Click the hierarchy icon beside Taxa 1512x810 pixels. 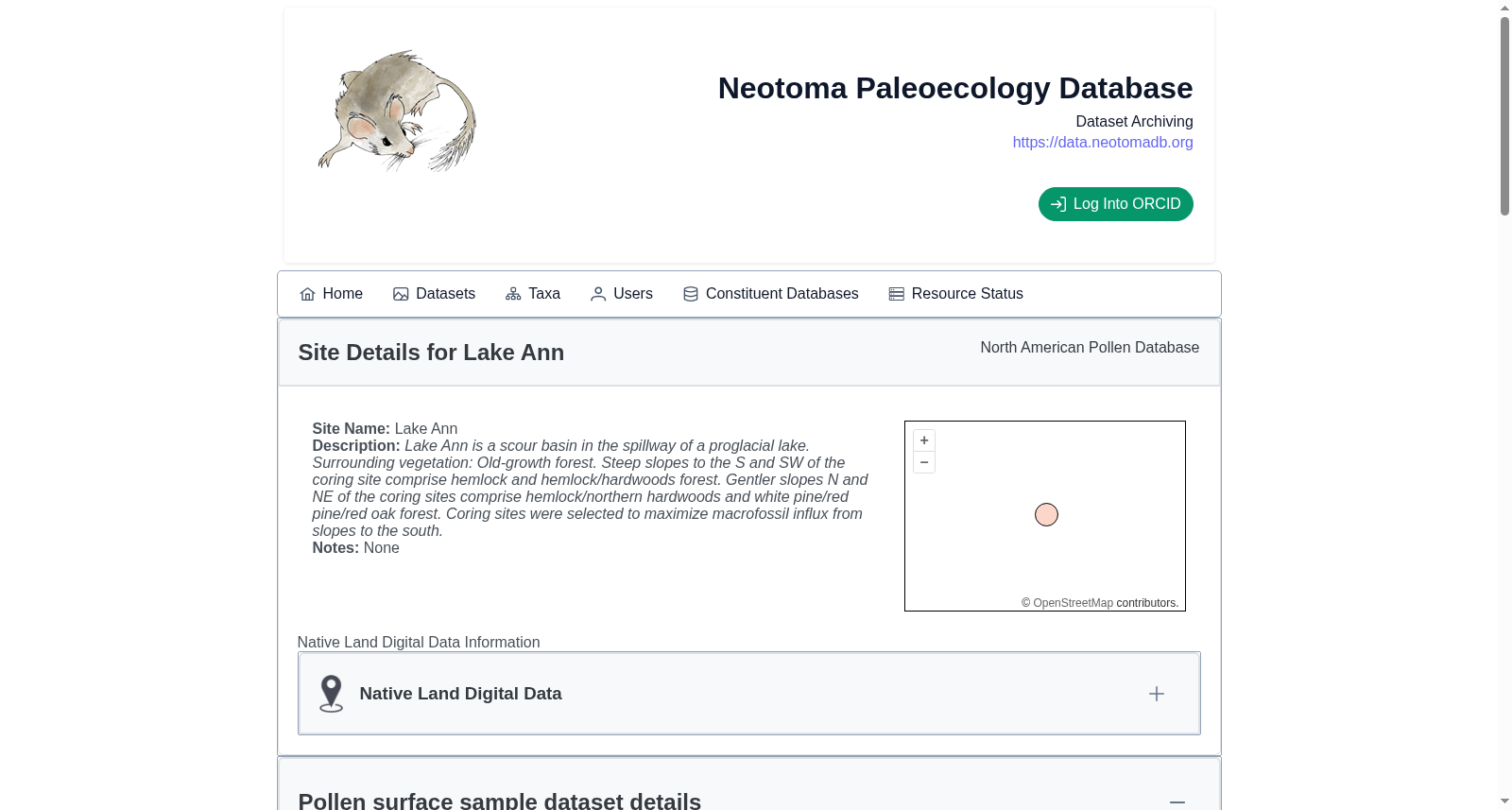click(513, 294)
